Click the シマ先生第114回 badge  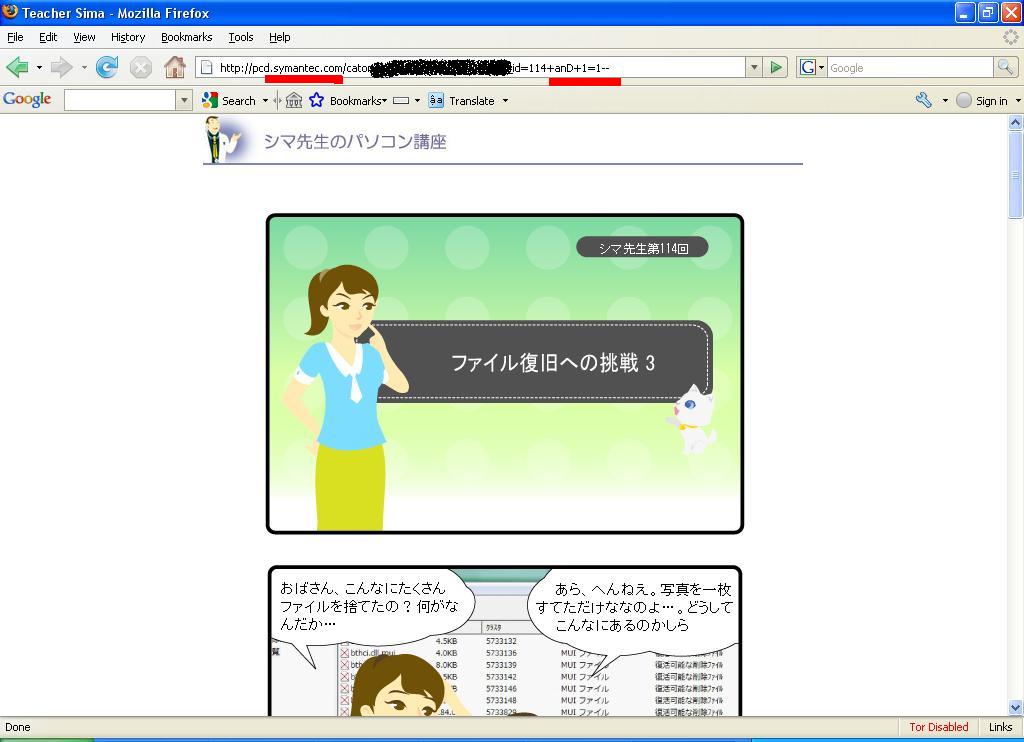pyautogui.click(x=642, y=248)
